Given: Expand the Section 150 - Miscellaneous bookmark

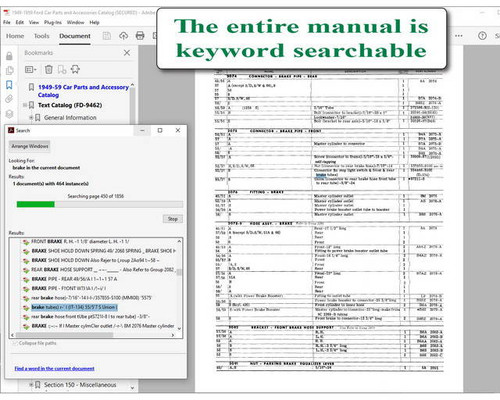Looking at the screenshot, I should (31, 385).
